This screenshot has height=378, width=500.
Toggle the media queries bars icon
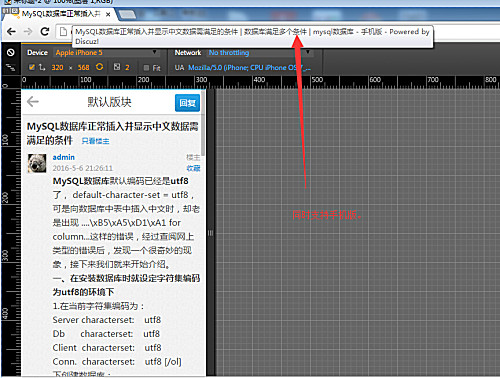click(x=11, y=68)
